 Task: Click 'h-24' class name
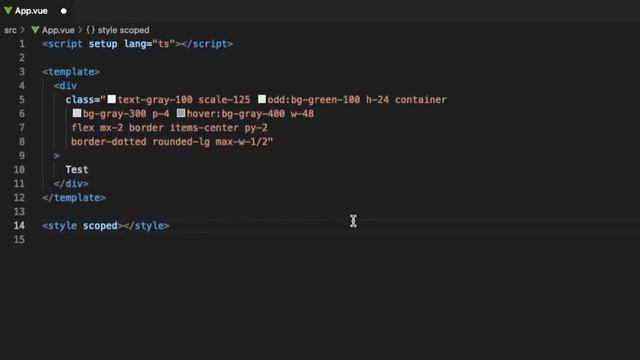377,100
